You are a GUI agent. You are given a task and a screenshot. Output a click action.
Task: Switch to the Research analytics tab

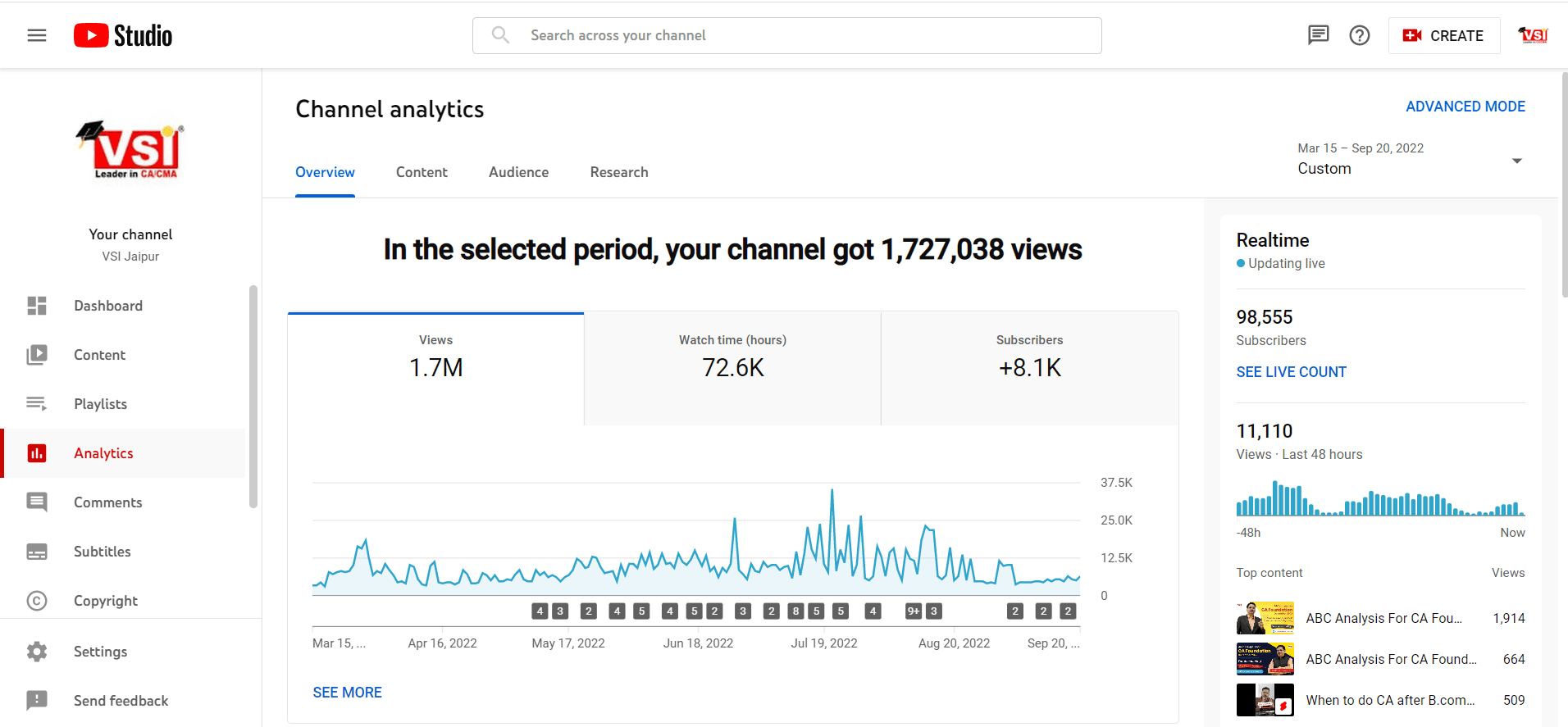(x=619, y=172)
